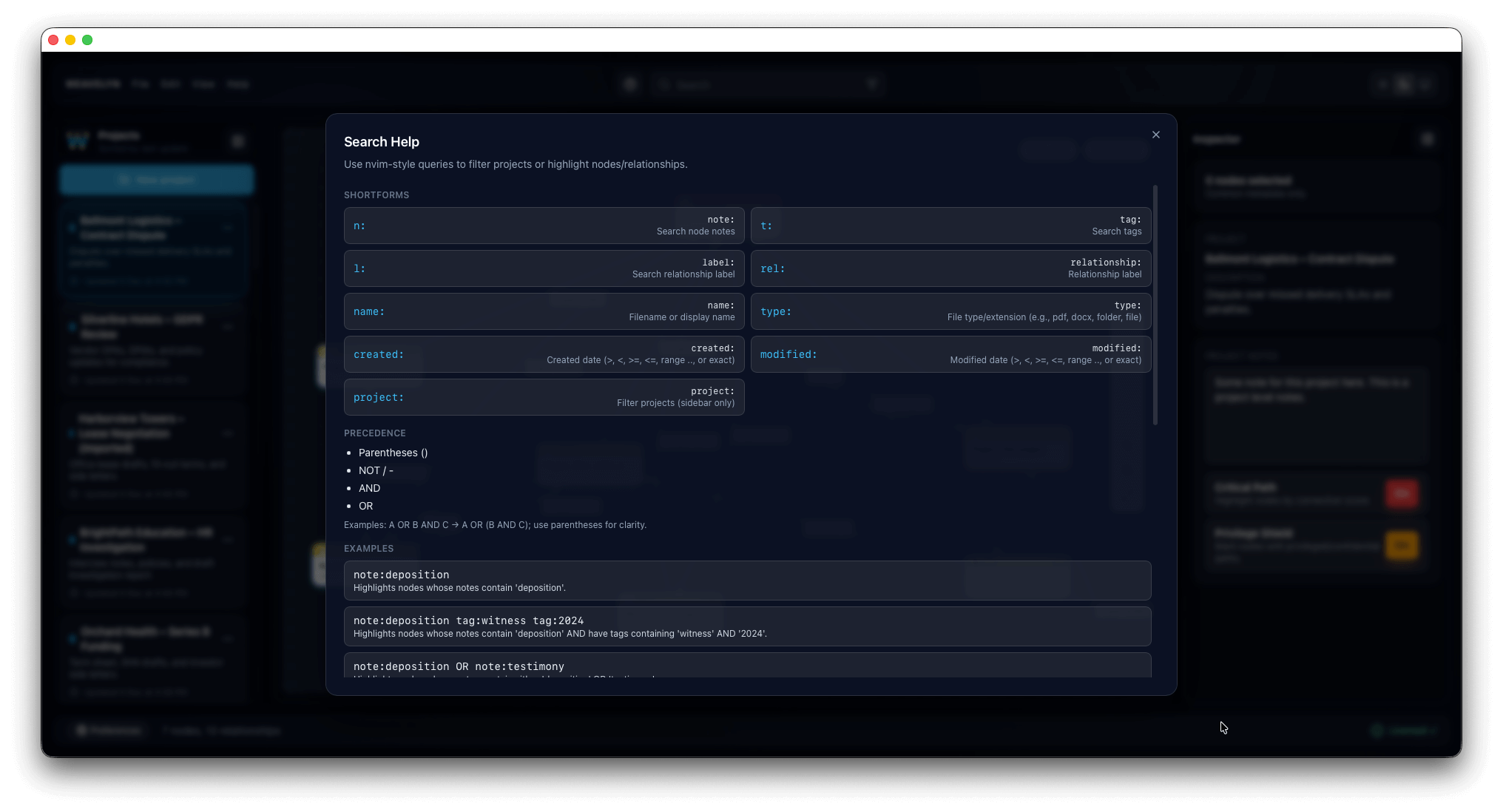Choose the created: date shortform card
Viewport: 1503px width, 812px height.
coord(544,354)
